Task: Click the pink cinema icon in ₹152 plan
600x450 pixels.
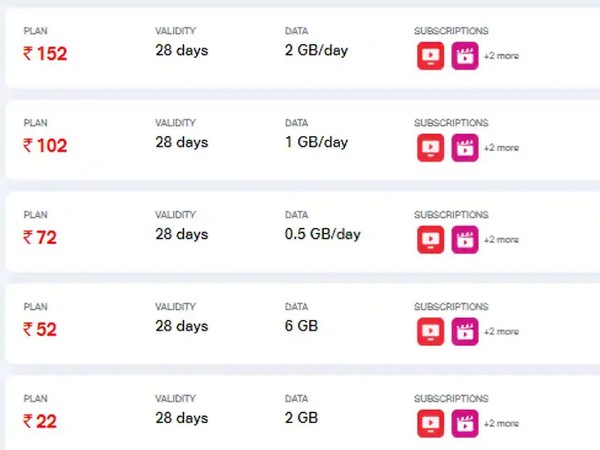Action: point(465,56)
